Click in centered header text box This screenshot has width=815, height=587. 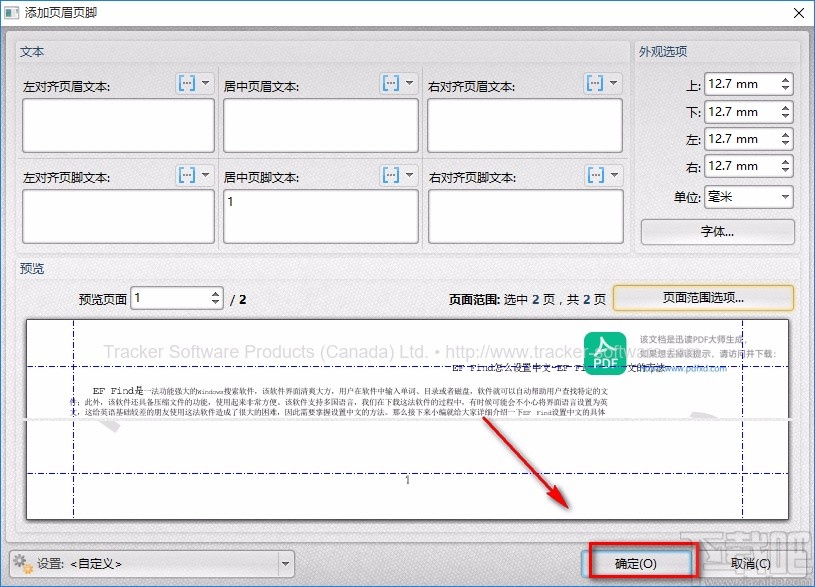tap(321, 125)
